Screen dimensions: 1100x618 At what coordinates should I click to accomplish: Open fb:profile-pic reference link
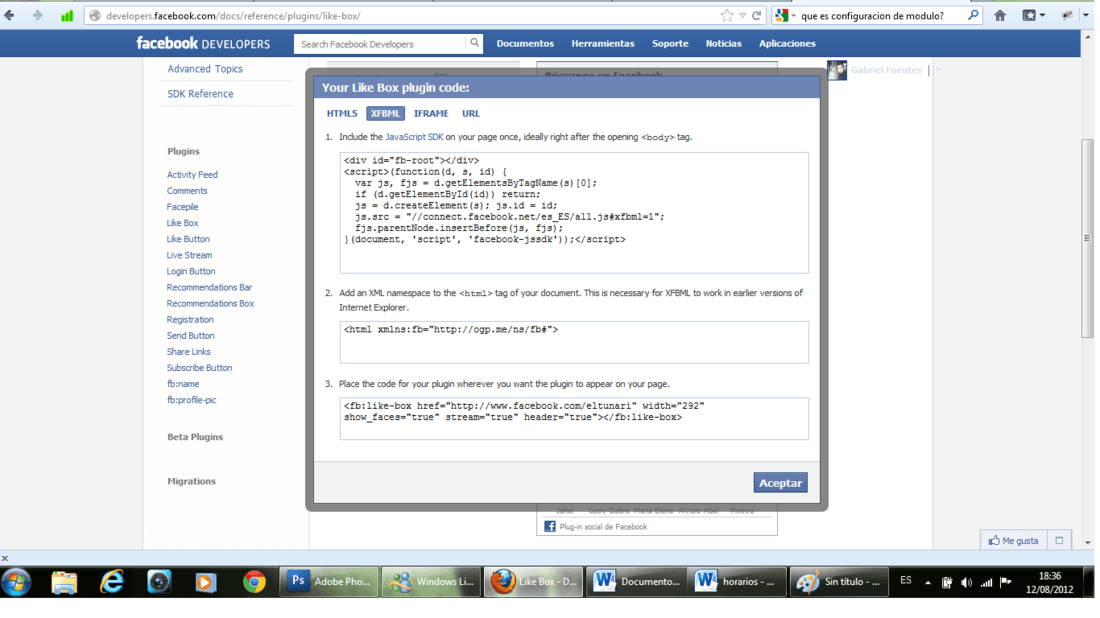pos(192,401)
